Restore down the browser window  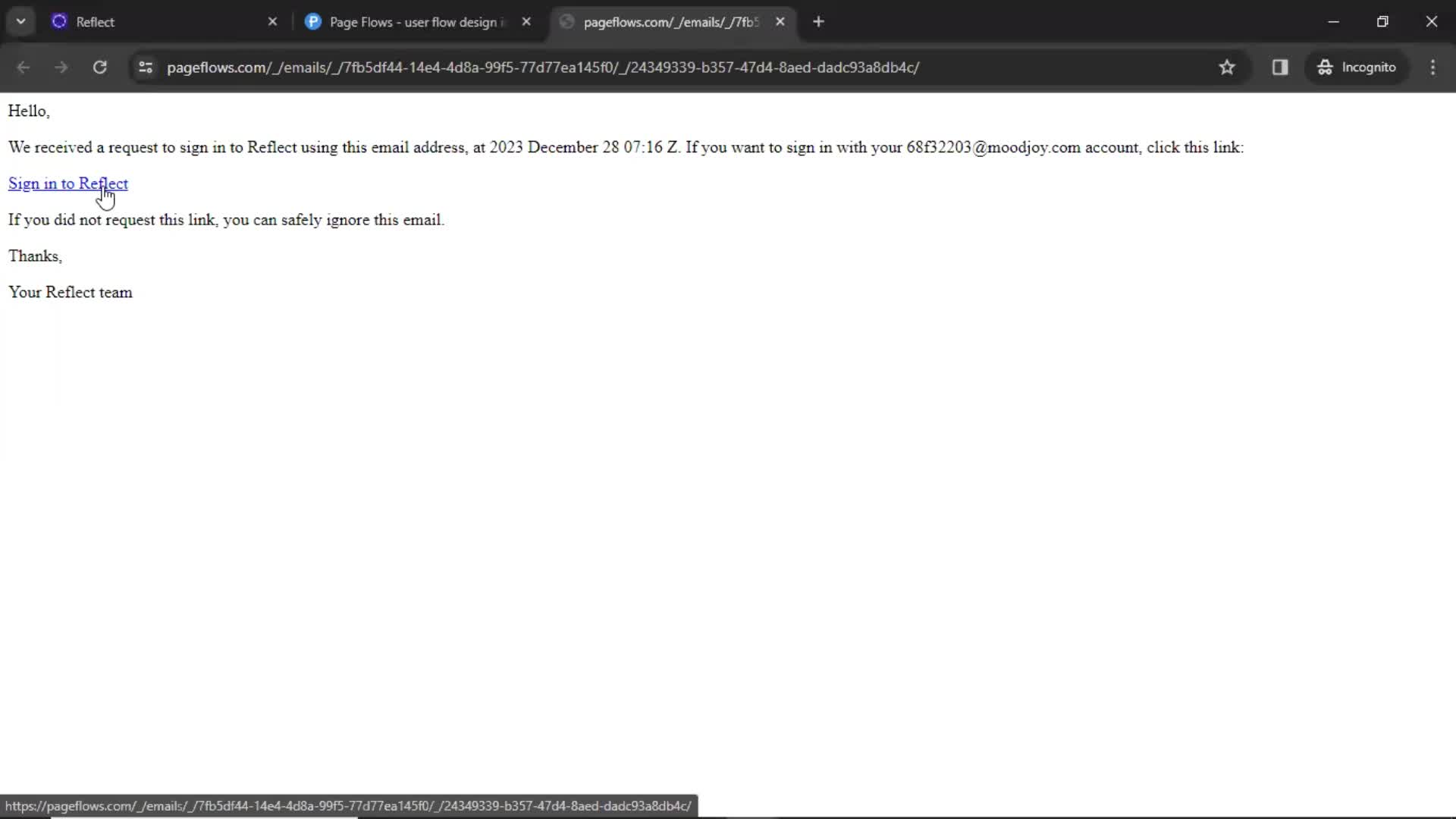pos(1382,22)
